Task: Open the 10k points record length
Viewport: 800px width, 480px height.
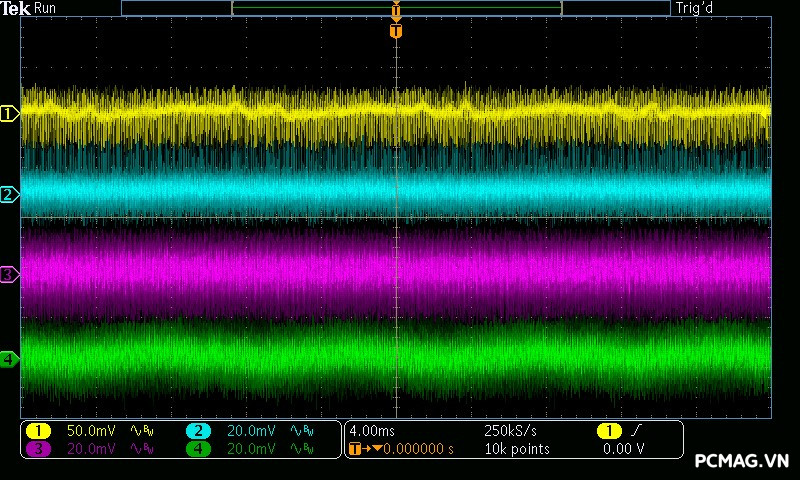Action: click(x=516, y=449)
